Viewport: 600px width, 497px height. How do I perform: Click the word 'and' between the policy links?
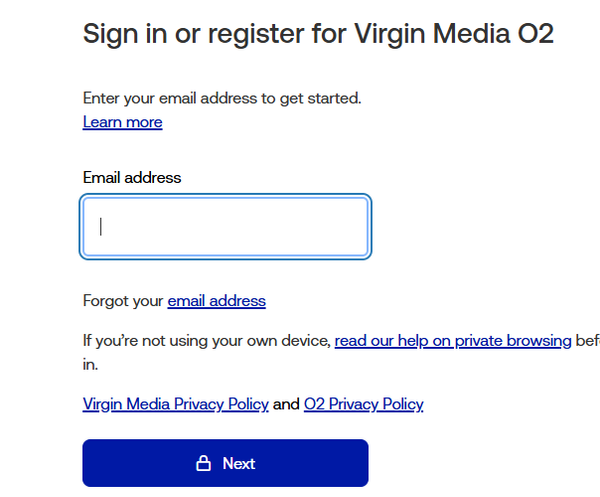[x=286, y=404]
